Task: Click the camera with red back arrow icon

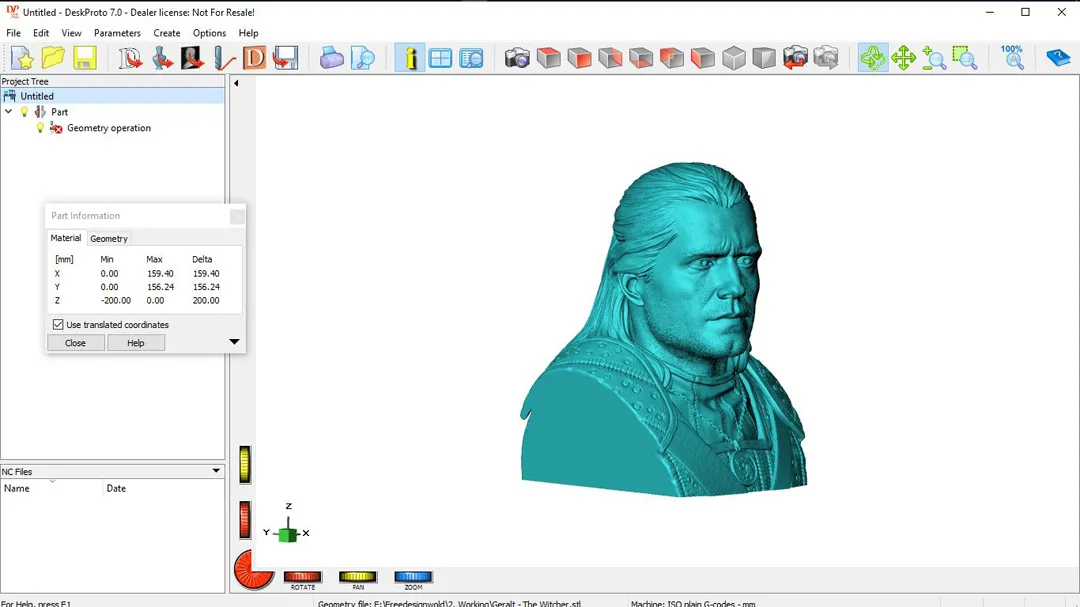Action: (795, 58)
